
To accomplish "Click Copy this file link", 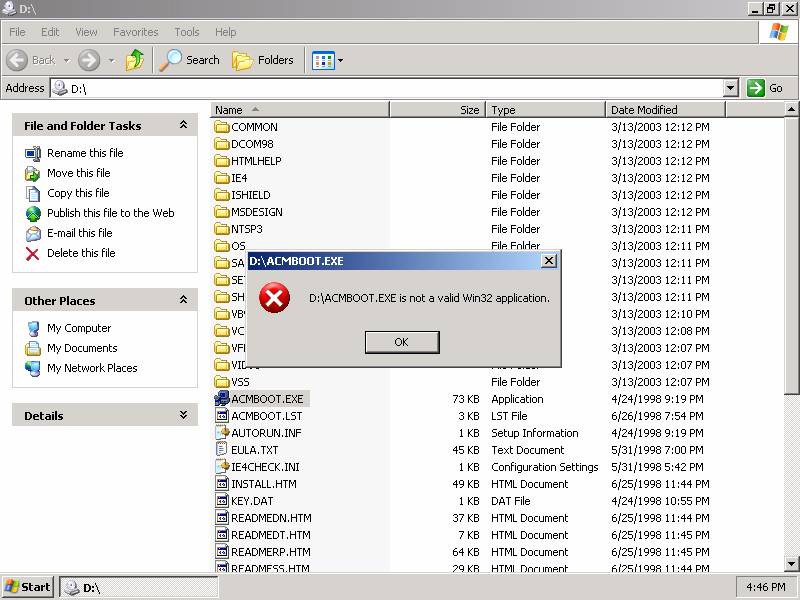I will point(78,193).
